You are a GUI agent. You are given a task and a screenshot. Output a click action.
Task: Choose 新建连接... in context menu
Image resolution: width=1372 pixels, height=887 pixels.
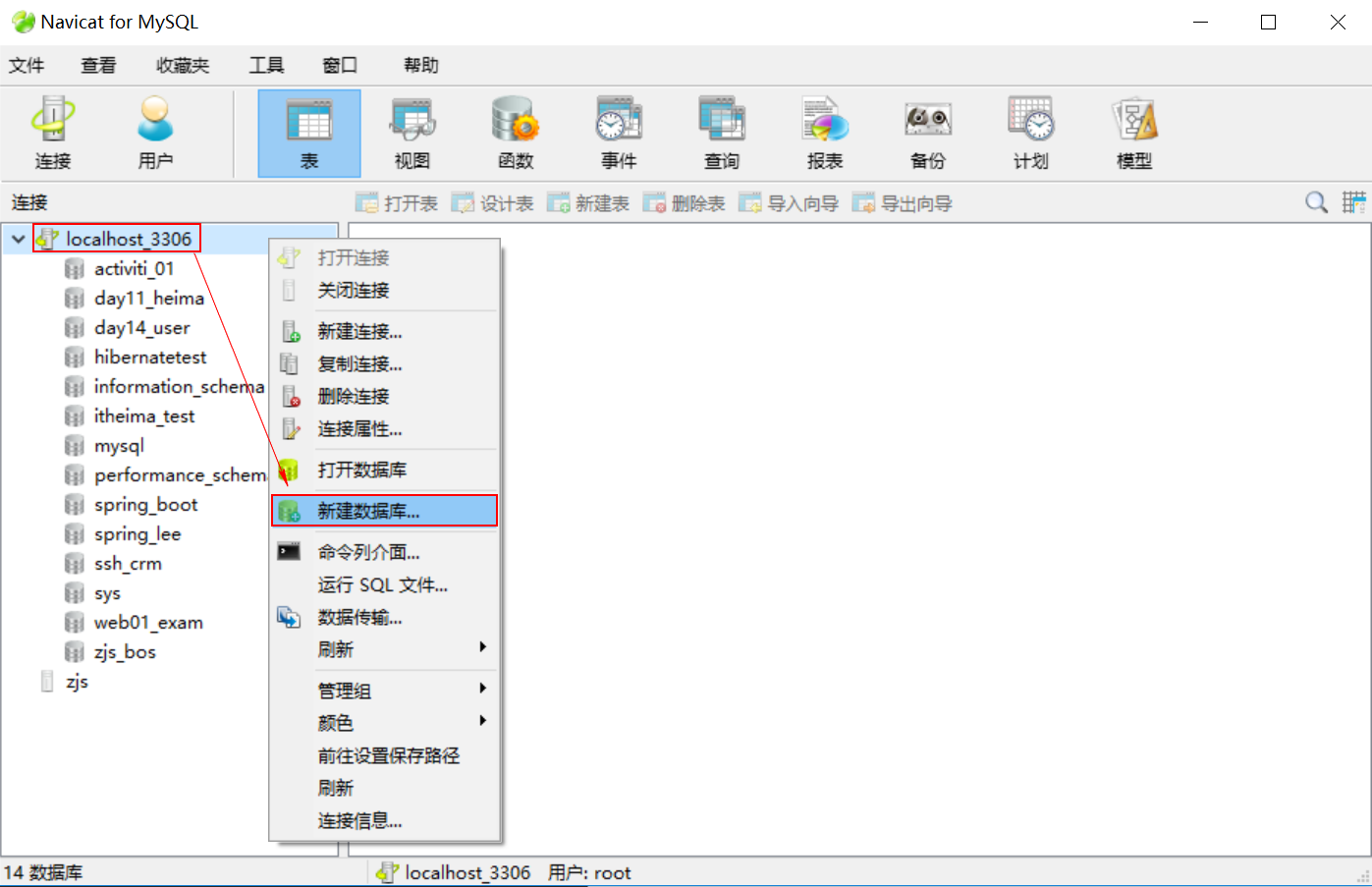tap(385, 331)
